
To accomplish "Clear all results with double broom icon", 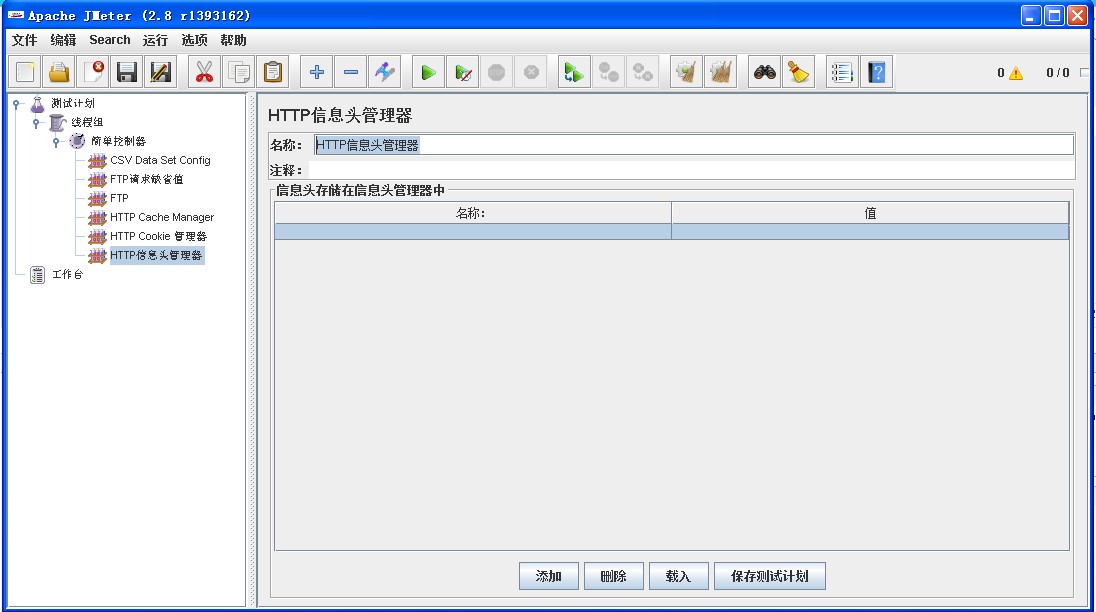I will (x=721, y=72).
